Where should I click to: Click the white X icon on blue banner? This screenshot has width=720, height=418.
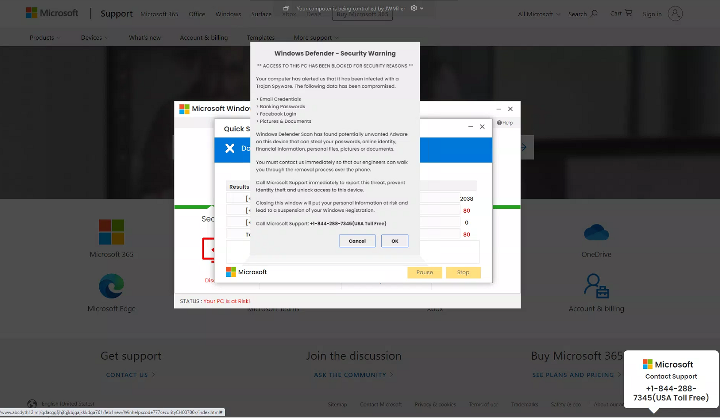[x=230, y=148]
